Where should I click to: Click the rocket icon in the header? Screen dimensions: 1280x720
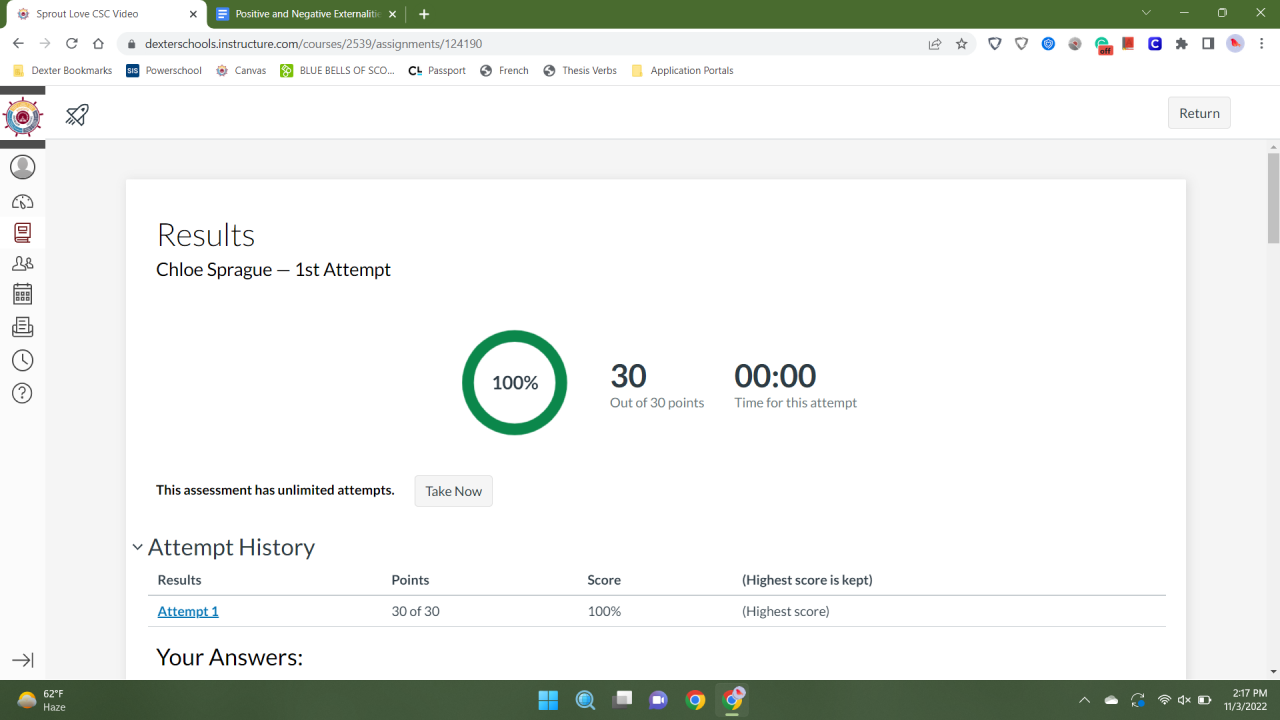coord(77,114)
